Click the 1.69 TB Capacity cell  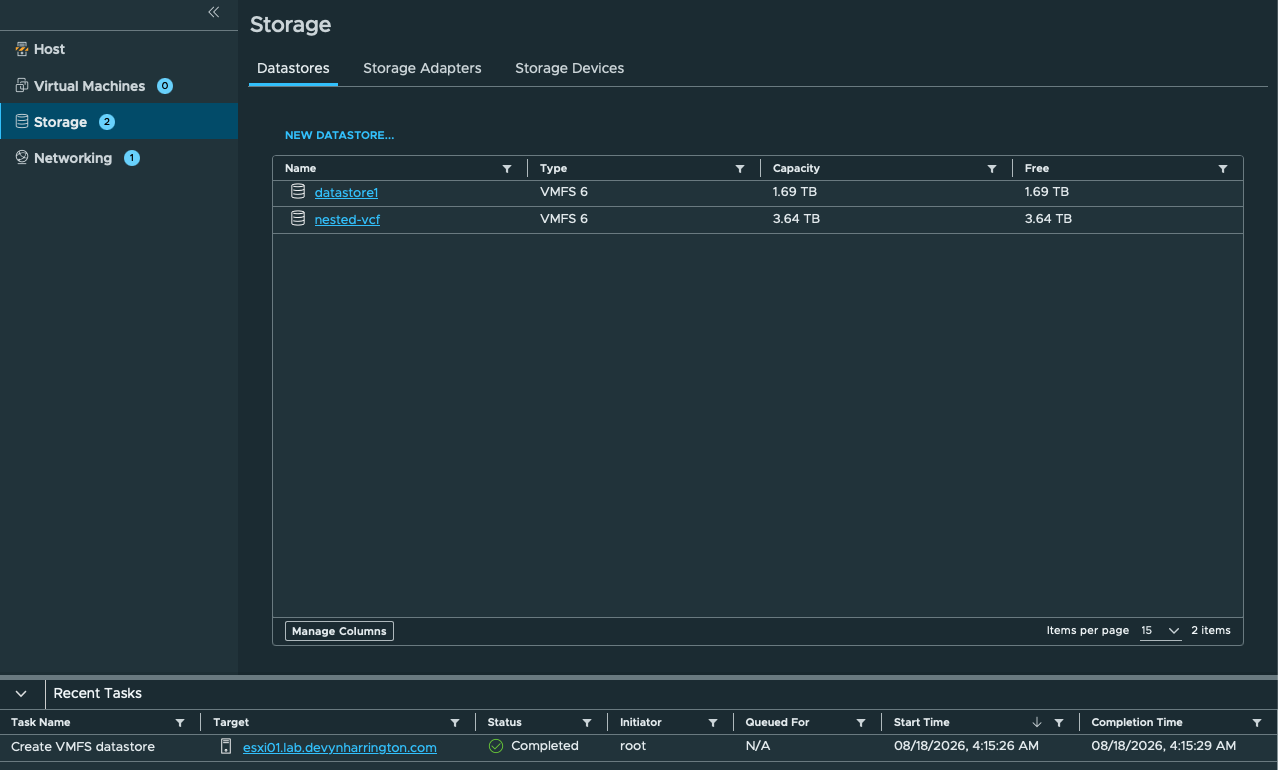(x=796, y=191)
